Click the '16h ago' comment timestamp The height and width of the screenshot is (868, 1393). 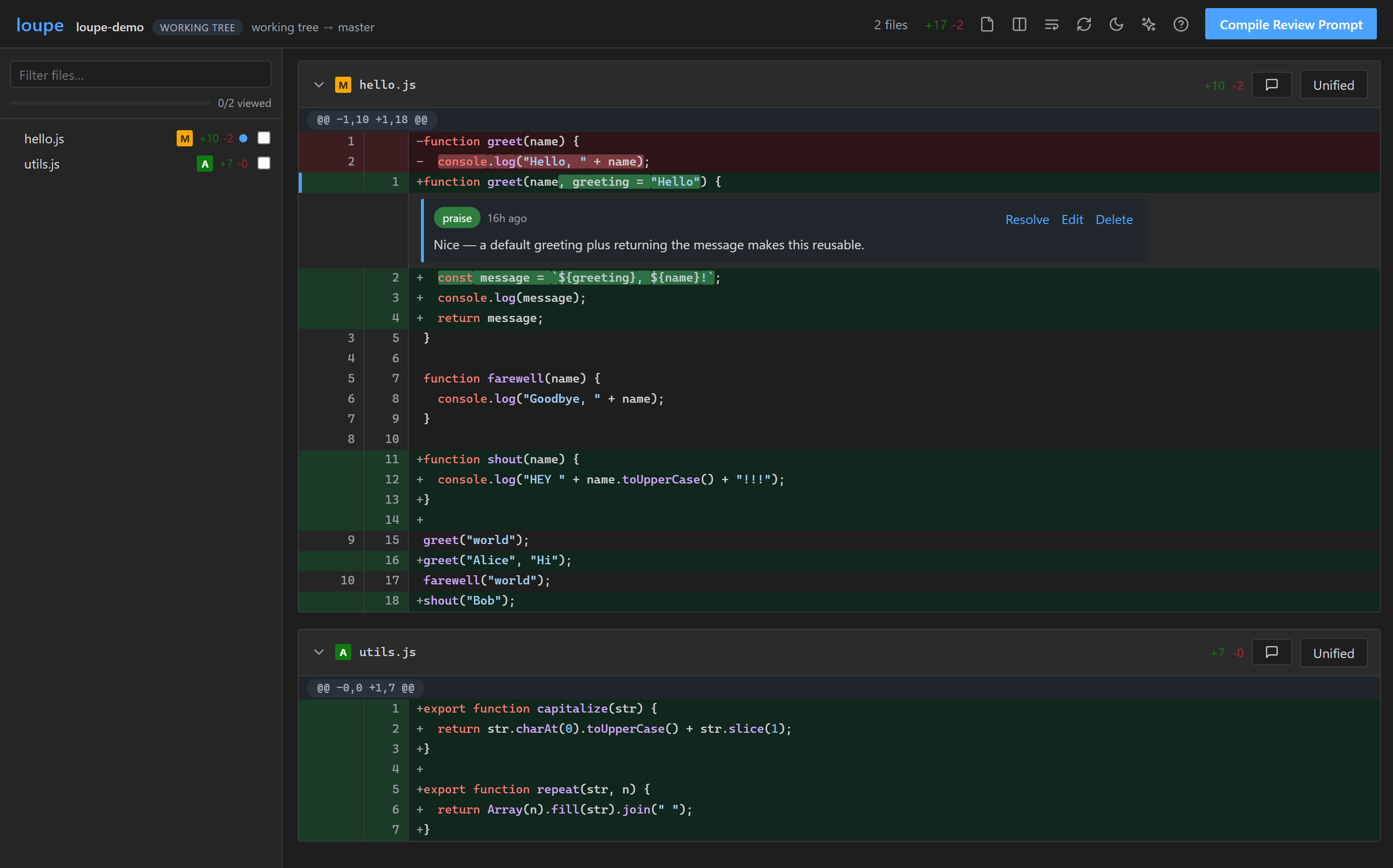click(507, 218)
